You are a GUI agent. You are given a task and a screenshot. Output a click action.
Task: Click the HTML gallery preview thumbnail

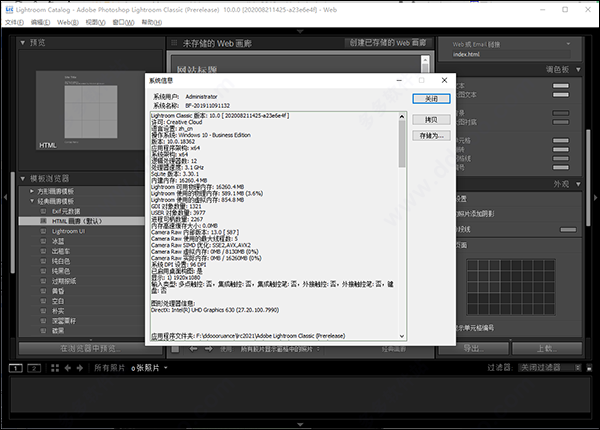[90, 111]
